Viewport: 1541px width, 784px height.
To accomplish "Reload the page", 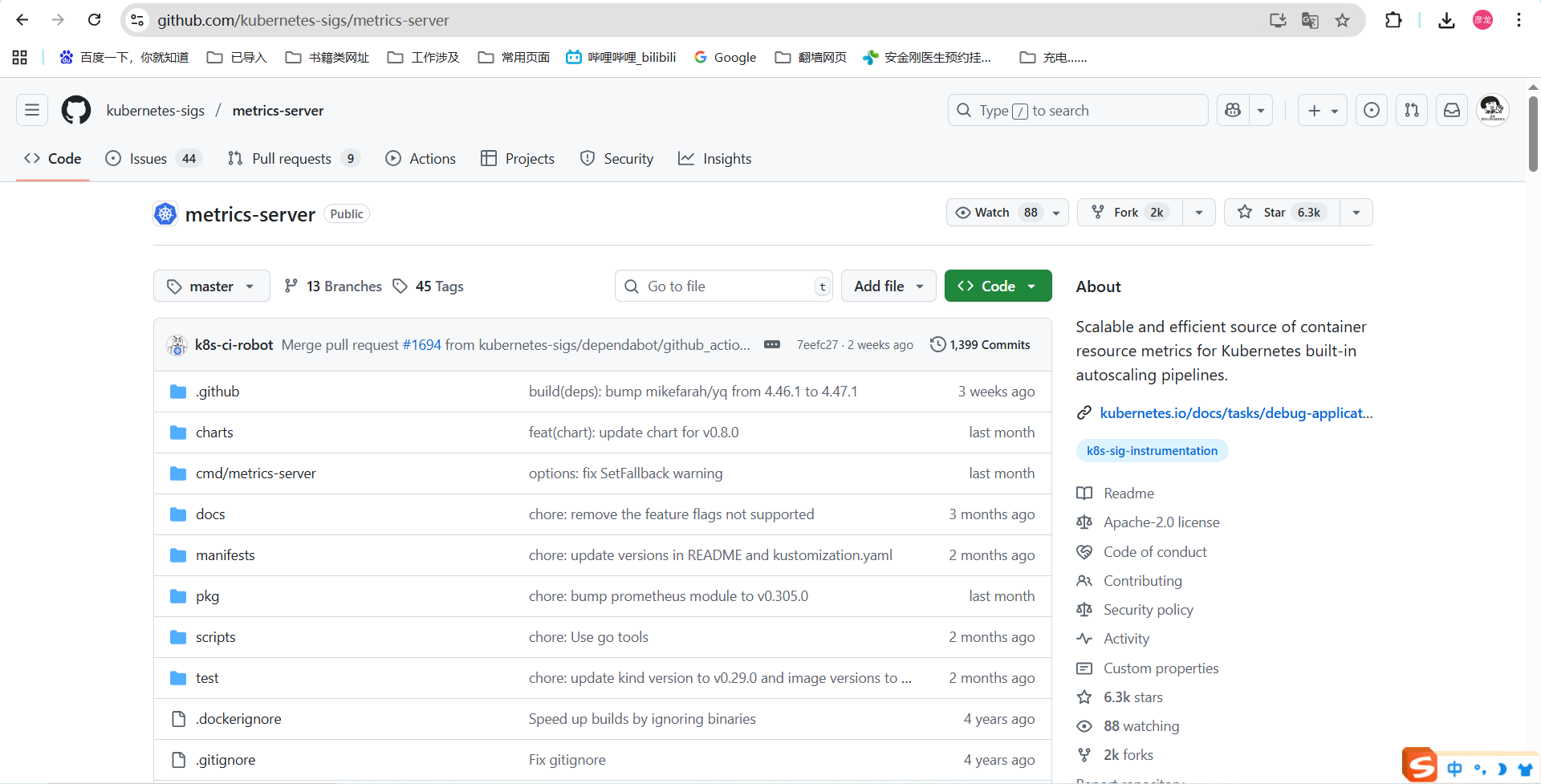I will 94,20.
